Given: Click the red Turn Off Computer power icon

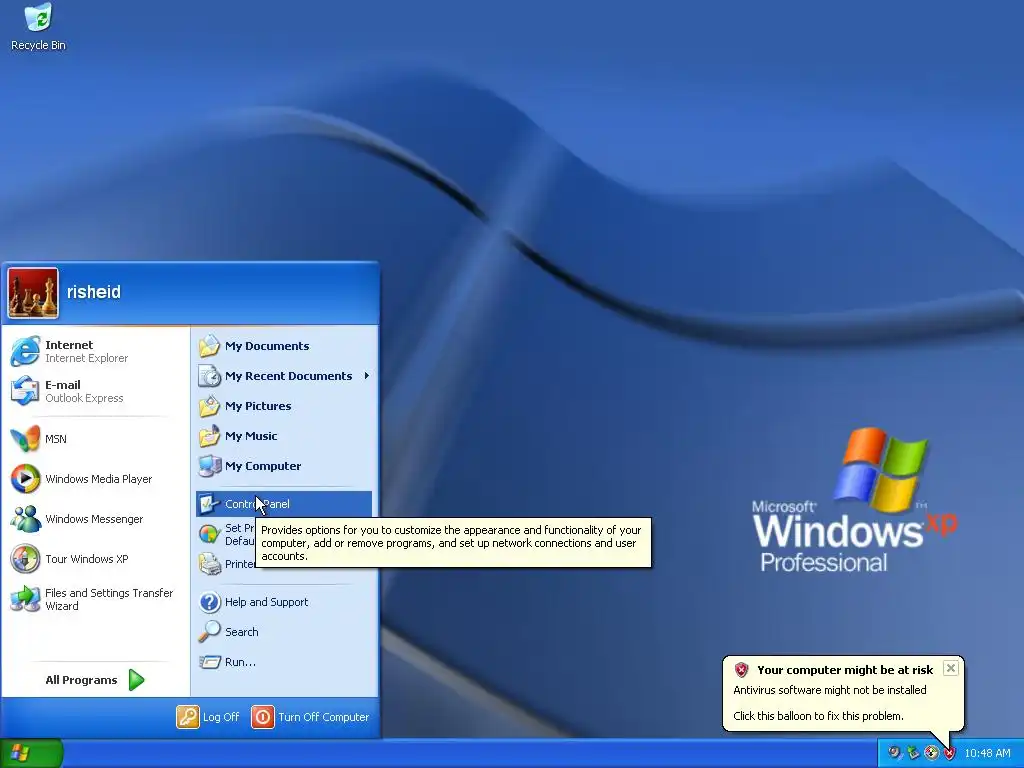Looking at the screenshot, I should [263, 717].
